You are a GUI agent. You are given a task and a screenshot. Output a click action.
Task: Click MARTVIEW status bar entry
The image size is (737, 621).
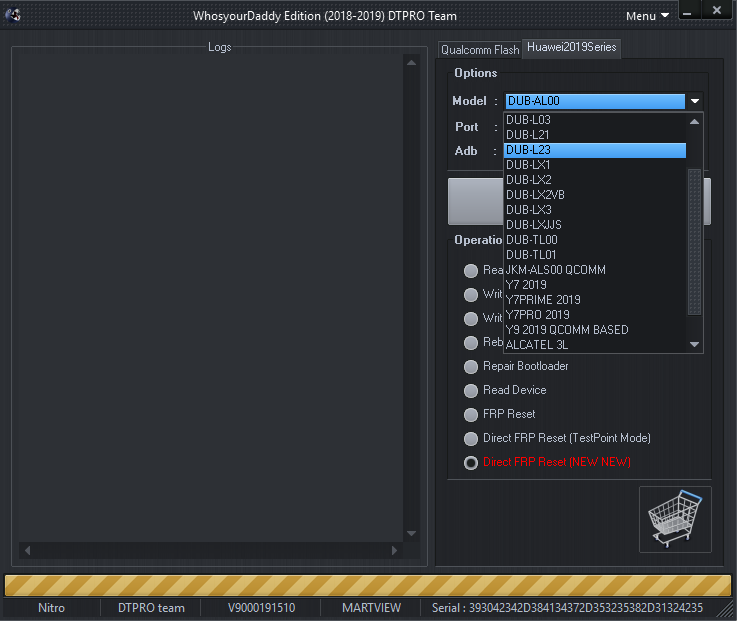(371, 608)
